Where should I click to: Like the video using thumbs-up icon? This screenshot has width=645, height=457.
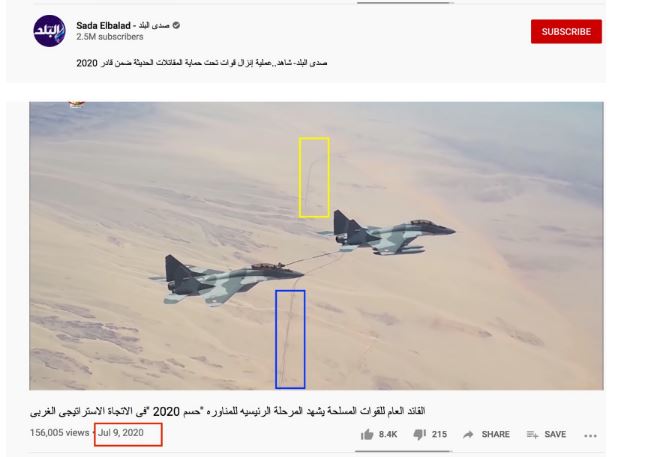pyautogui.click(x=367, y=434)
